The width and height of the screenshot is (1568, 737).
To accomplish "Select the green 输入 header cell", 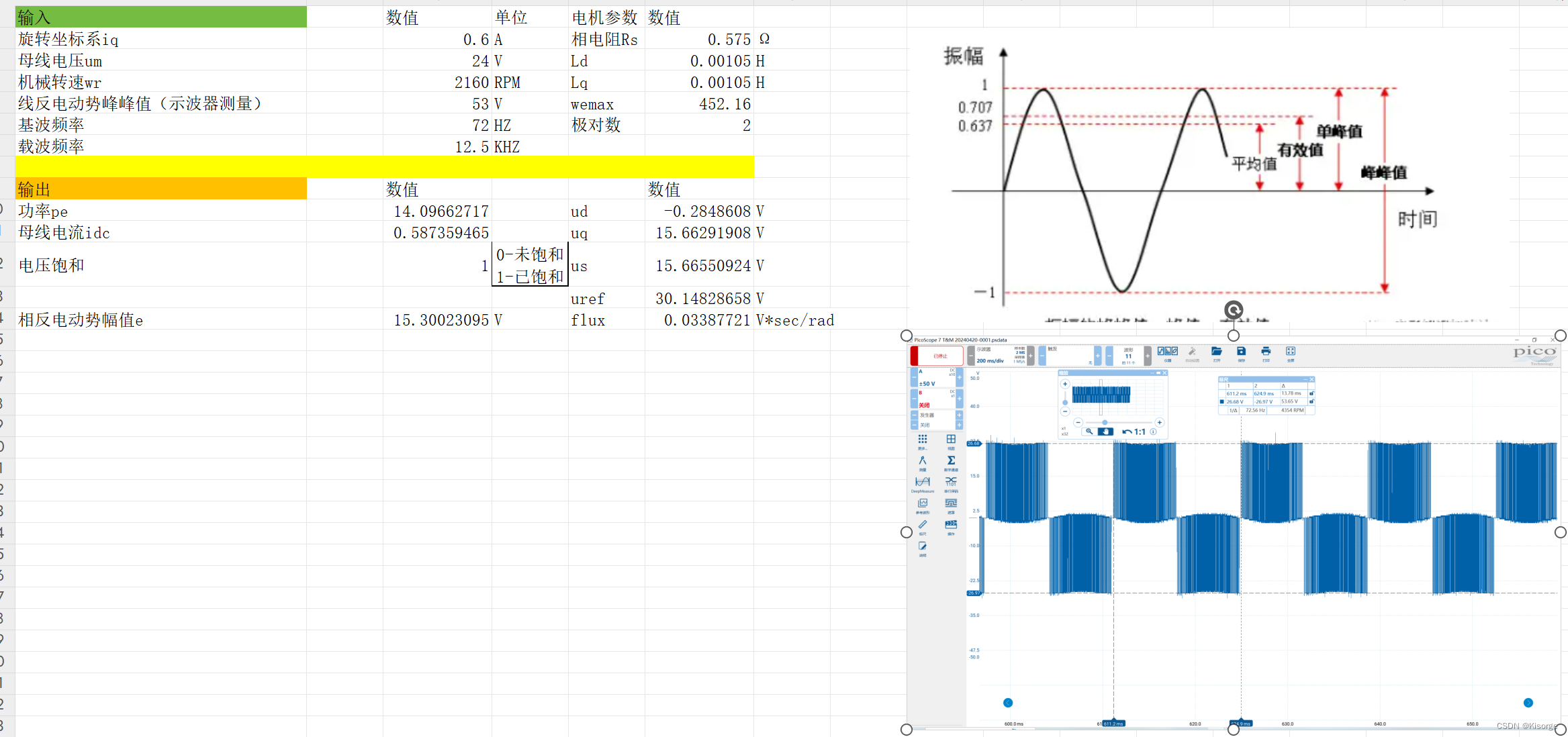I will click(161, 17).
